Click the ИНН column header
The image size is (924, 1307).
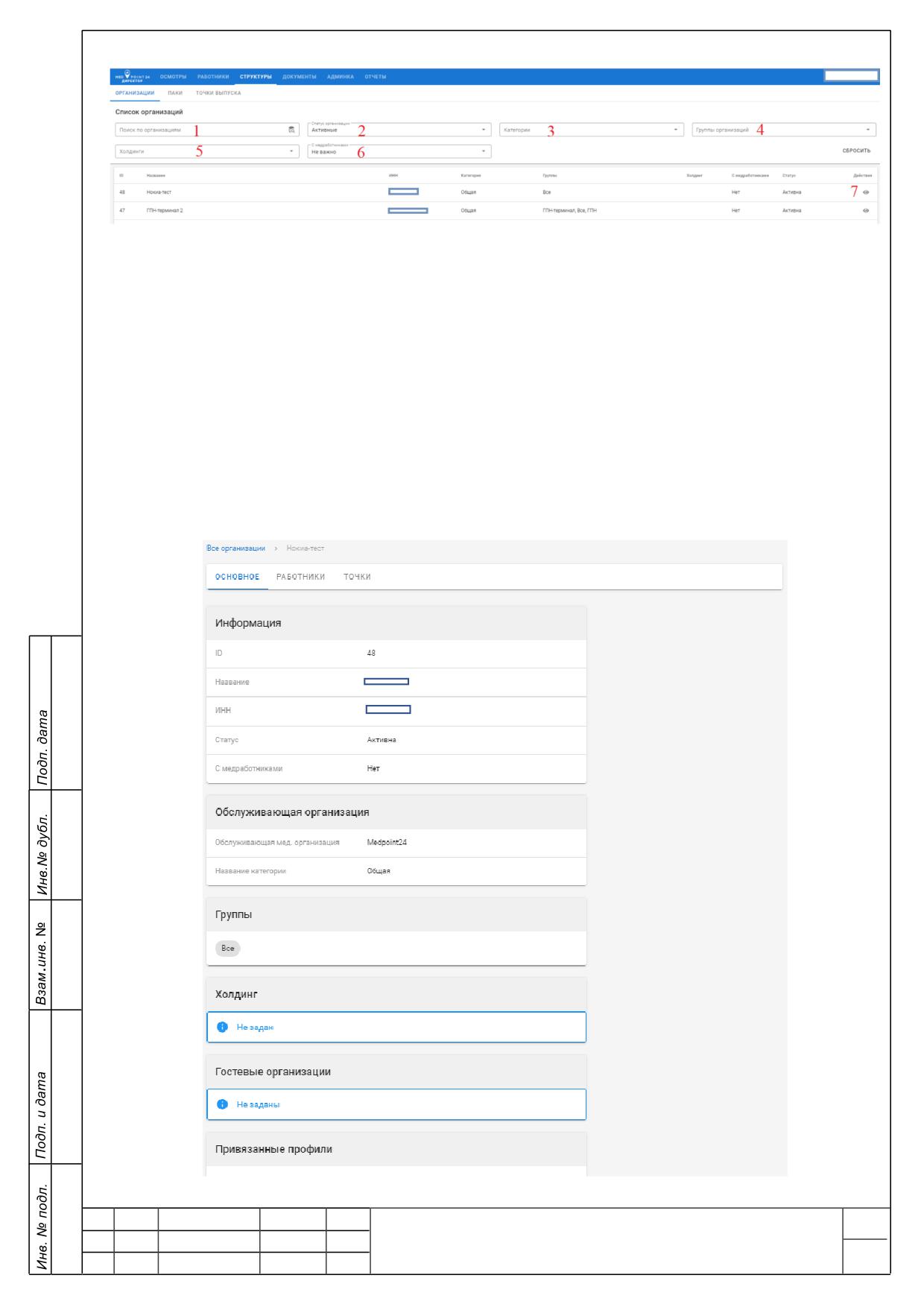pyautogui.click(x=393, y=175)
